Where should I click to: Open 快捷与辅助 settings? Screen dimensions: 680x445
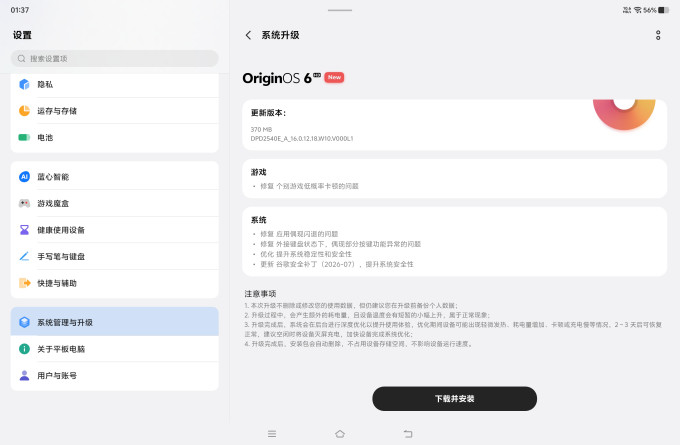coord(114,283)
